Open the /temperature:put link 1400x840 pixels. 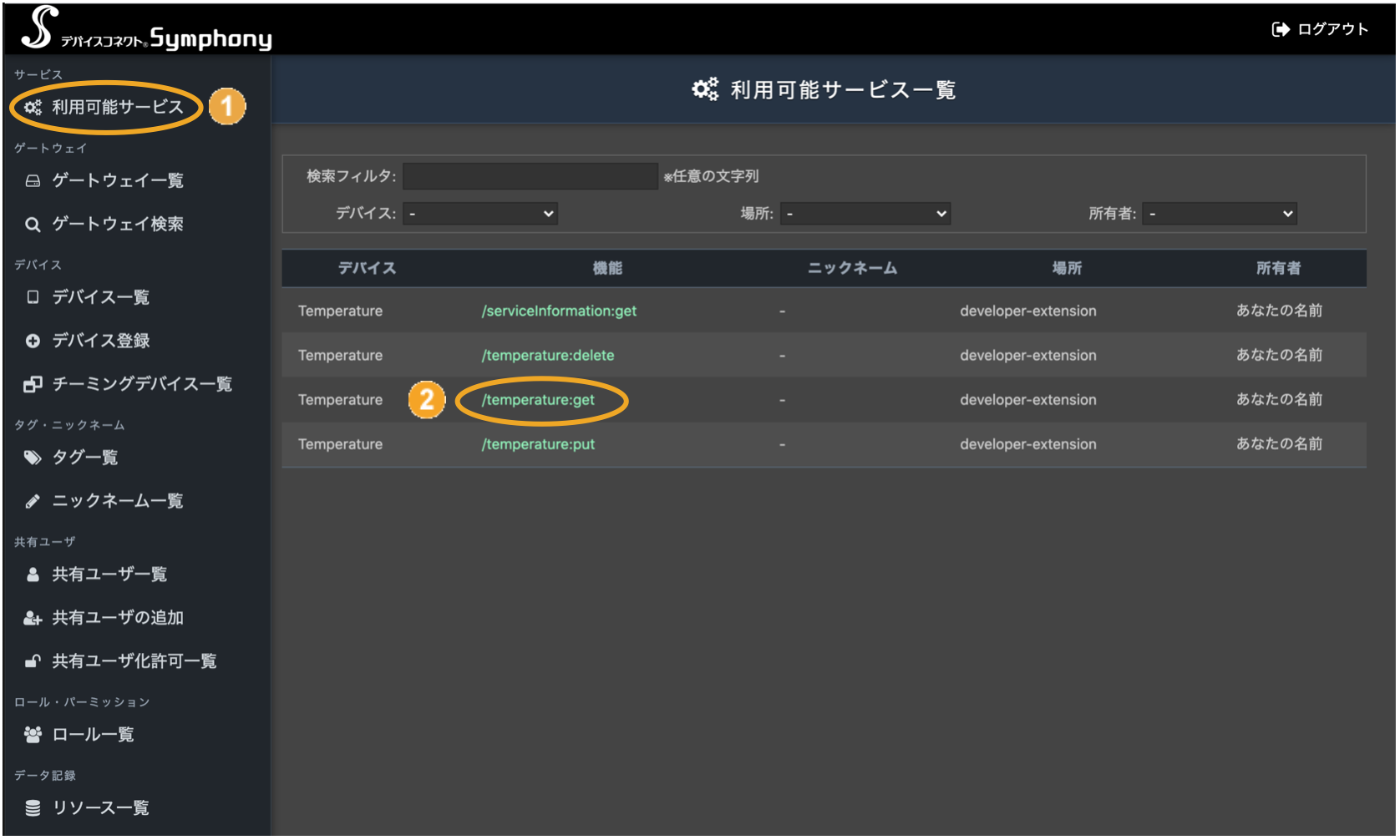point(538,444)
